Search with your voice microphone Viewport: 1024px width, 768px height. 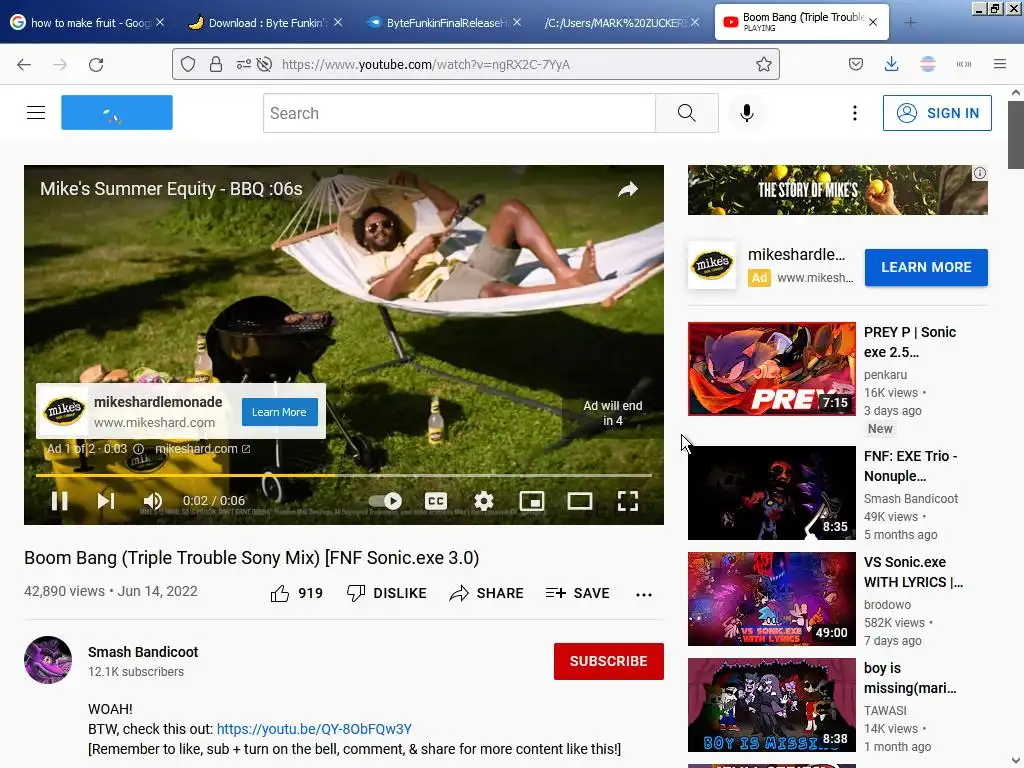pos(746,113)
